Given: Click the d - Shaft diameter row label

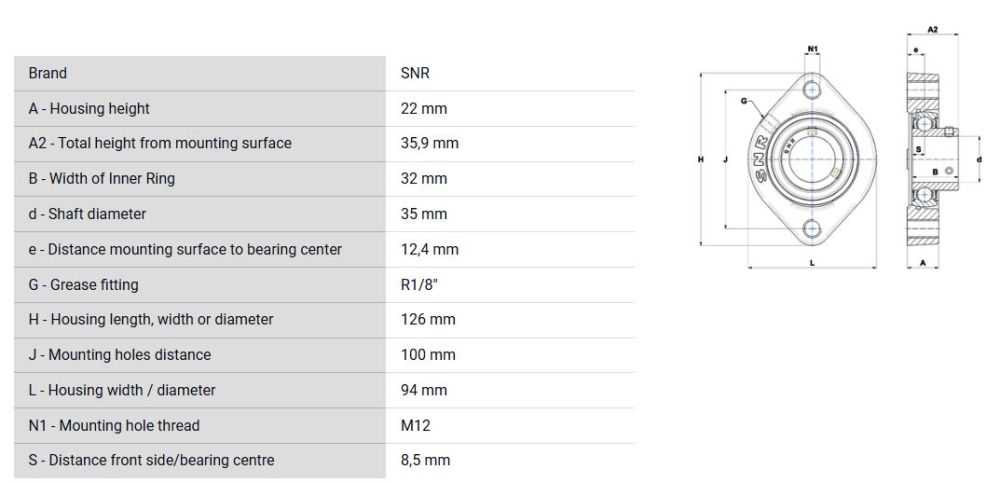Looking at the screenshot, I should tap(88, 214).
